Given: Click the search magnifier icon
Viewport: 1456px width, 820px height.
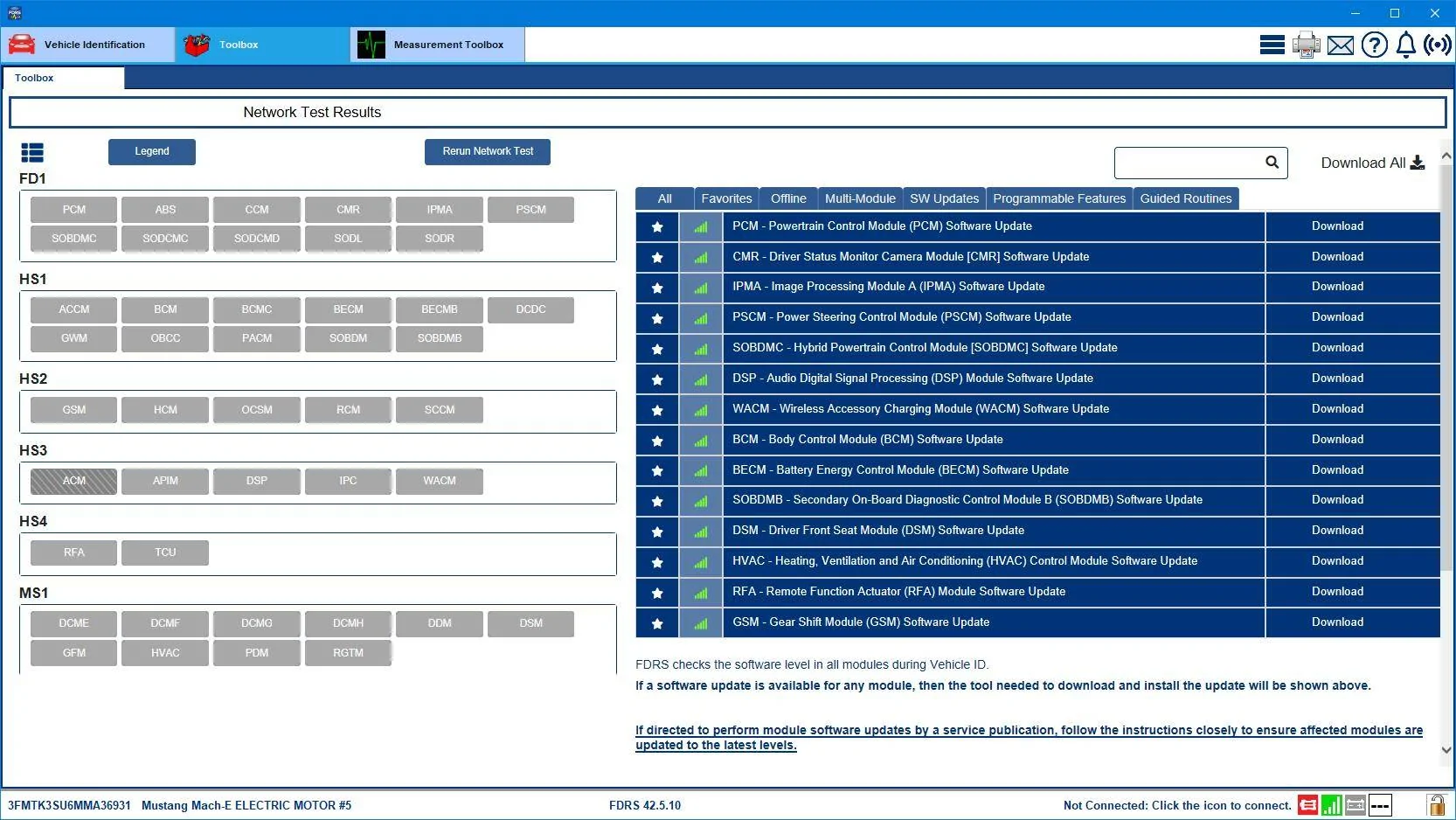Looking at the screenshot, I should coord(1272,162).
